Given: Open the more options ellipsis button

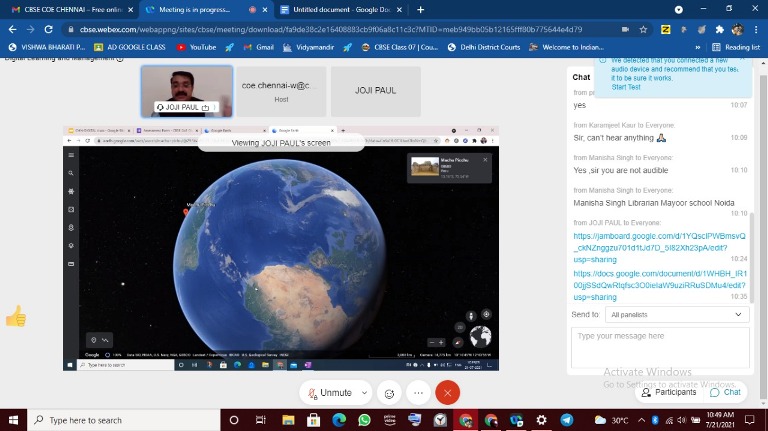Looking at the screenshot, I should point(418,393).
